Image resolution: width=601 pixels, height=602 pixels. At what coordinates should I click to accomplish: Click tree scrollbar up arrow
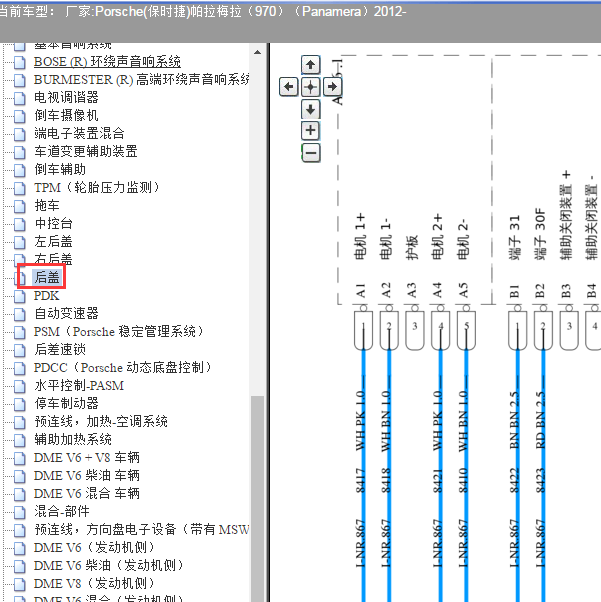point(257,52)
